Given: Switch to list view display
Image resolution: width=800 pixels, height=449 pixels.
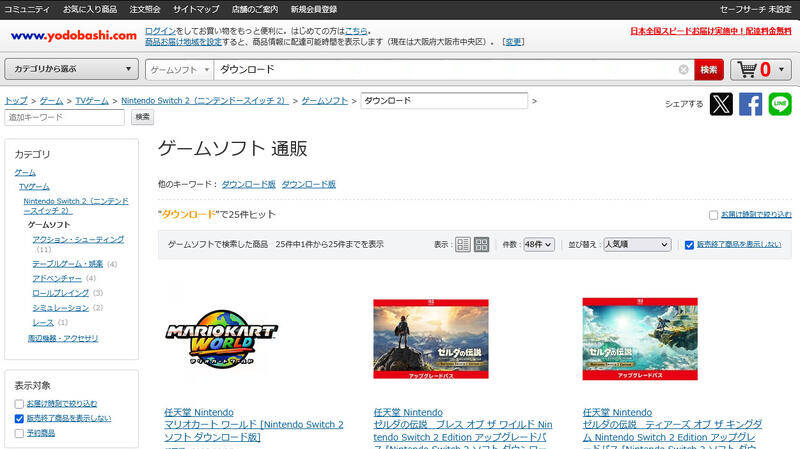Looking at the screenshot, I should (x=463, y=244).
